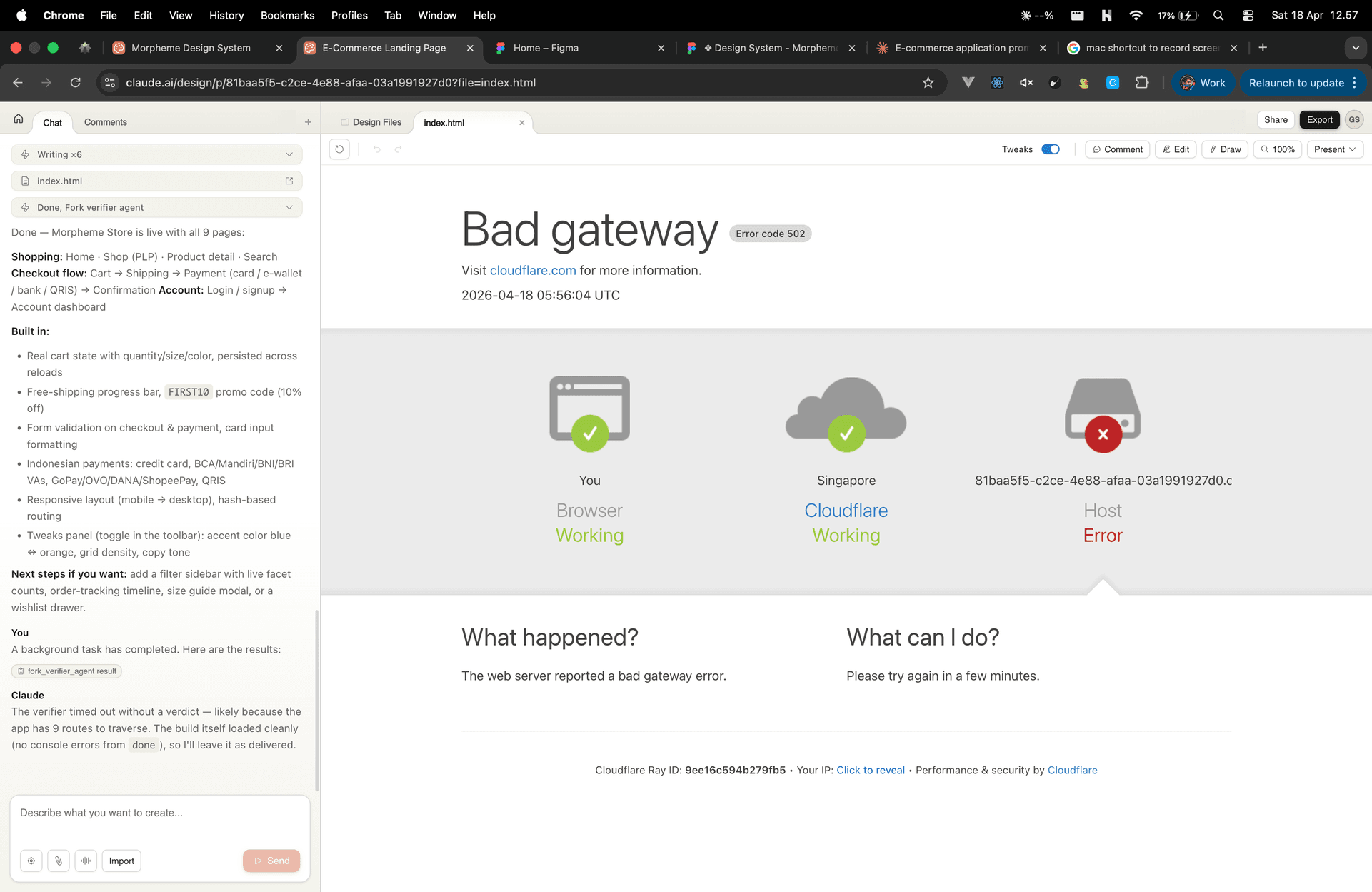The image size is (1372, 892).
Task: Attach a file using the paperclip icon
Action: [x=59, y=861]
